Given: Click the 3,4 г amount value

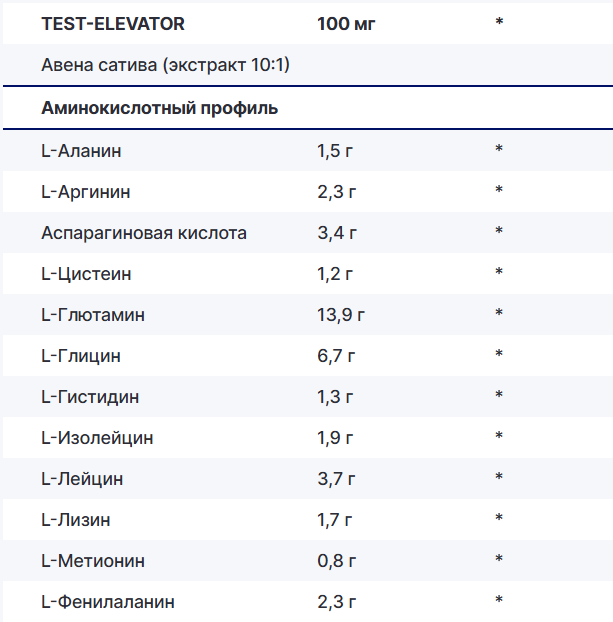Looking at the screenshot, I should tap(337, 233).
